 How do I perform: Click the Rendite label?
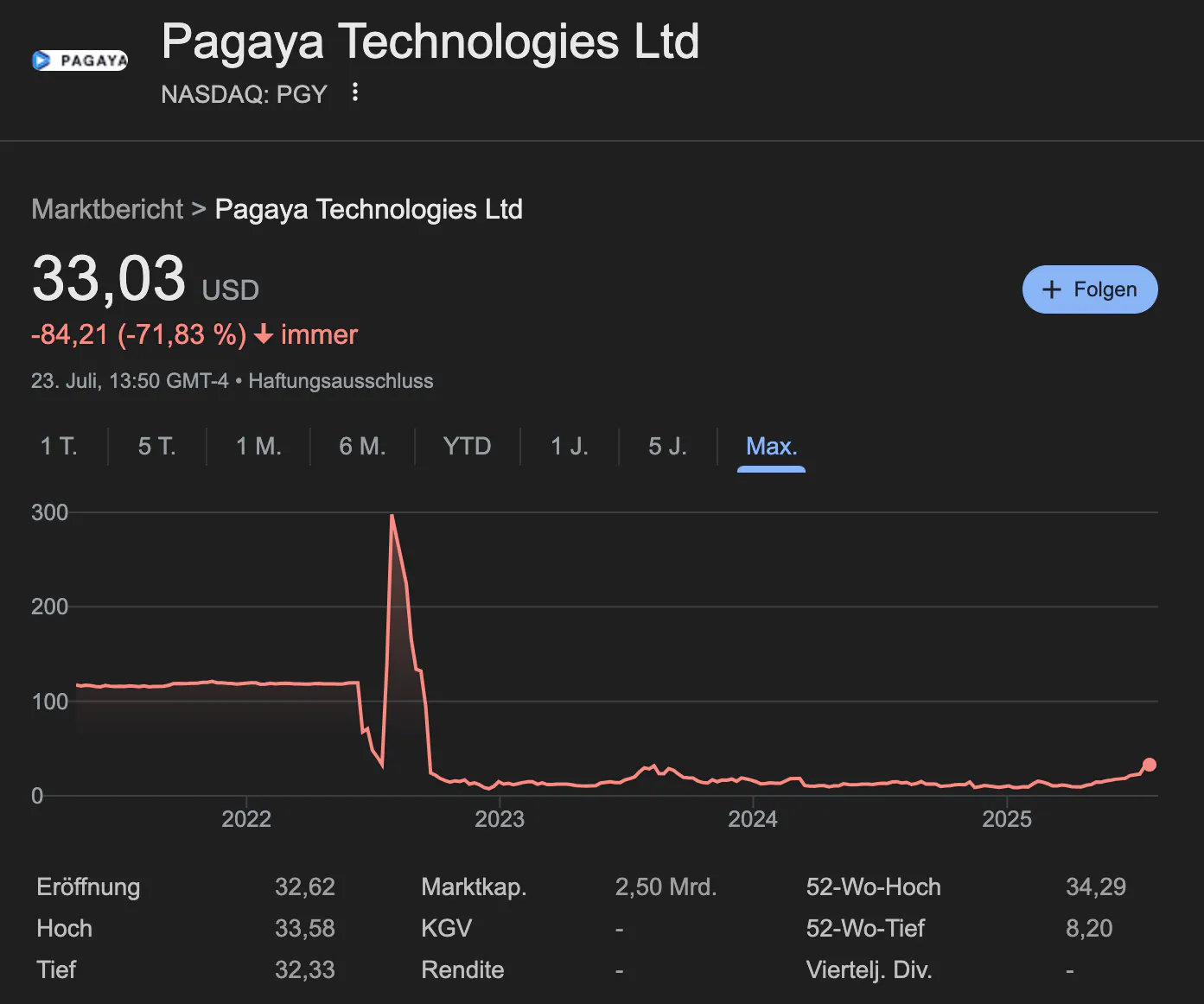462,969
